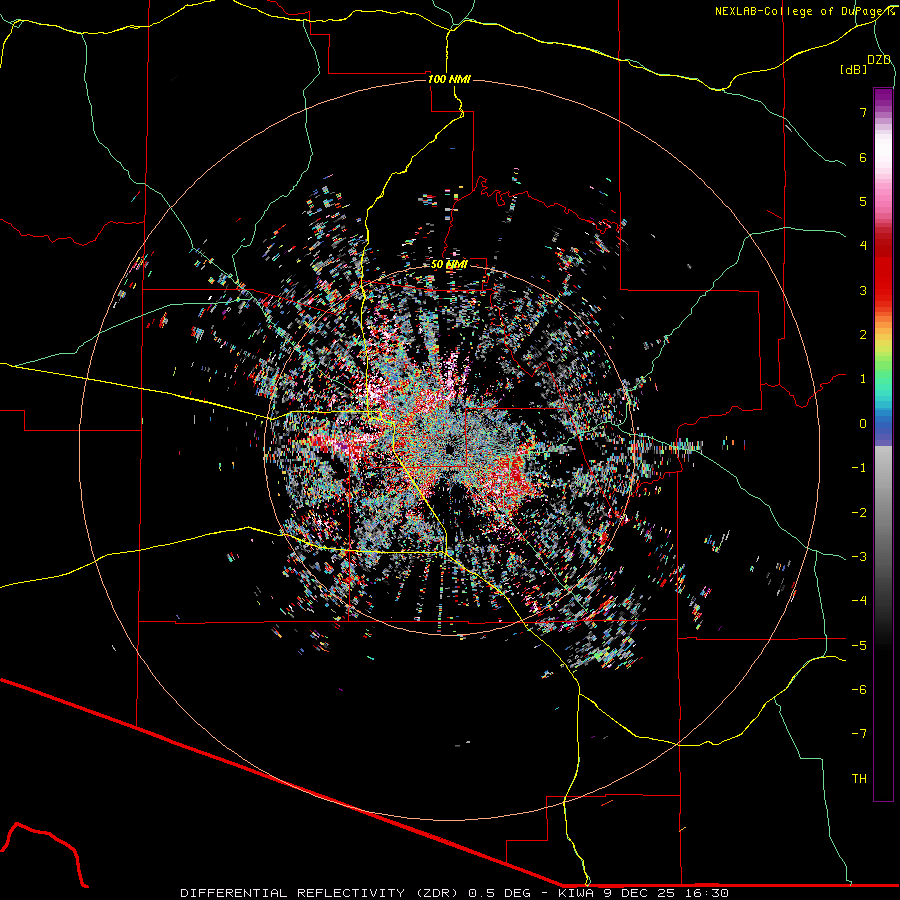Click the -7 scale value
The image size is (900, 900).
pyautogui.click(x=859, y=734)
